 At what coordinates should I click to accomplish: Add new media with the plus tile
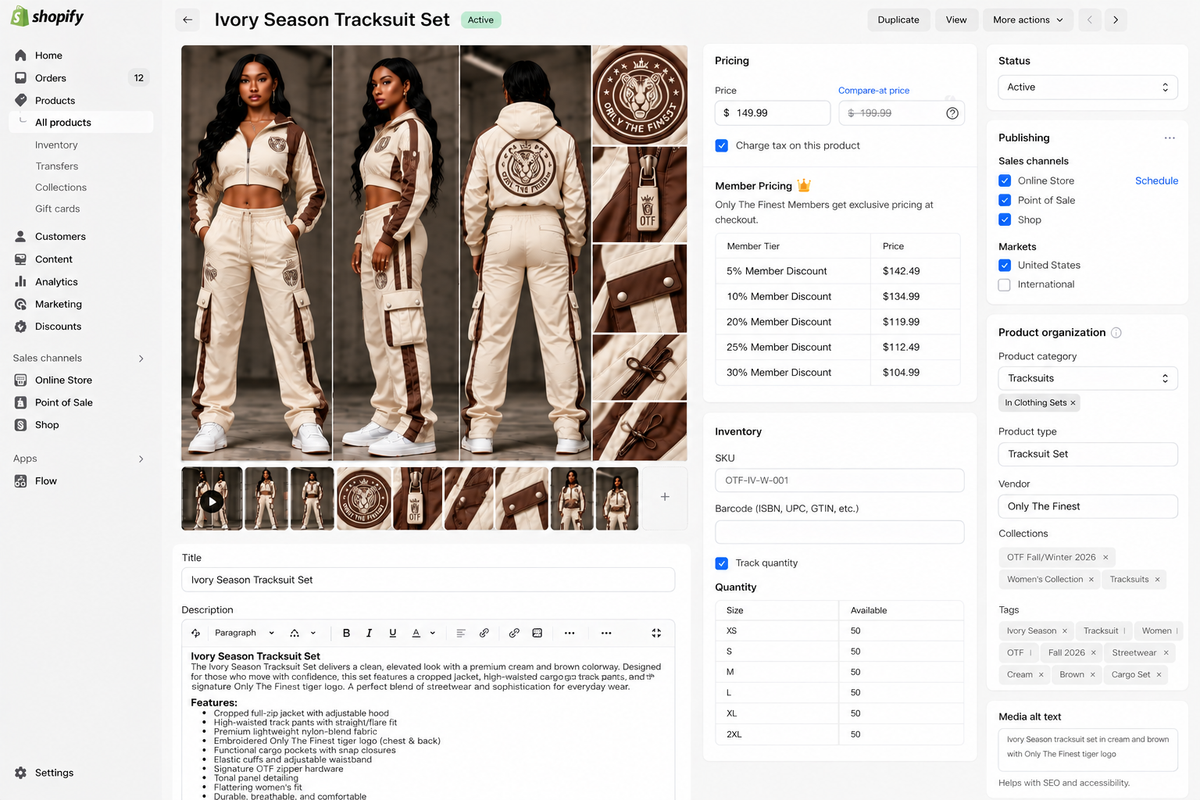point(665,497)
